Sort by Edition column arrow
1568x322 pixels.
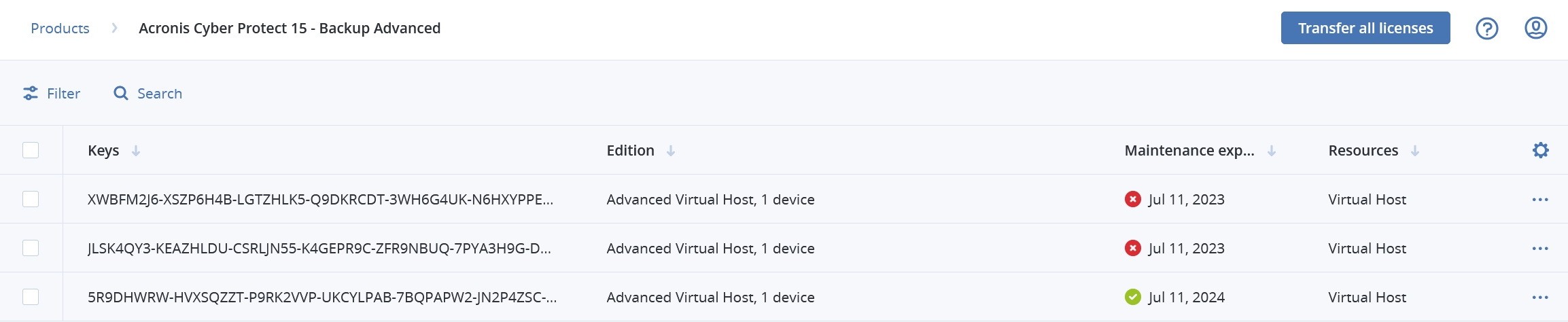click(x=671, y=151)
